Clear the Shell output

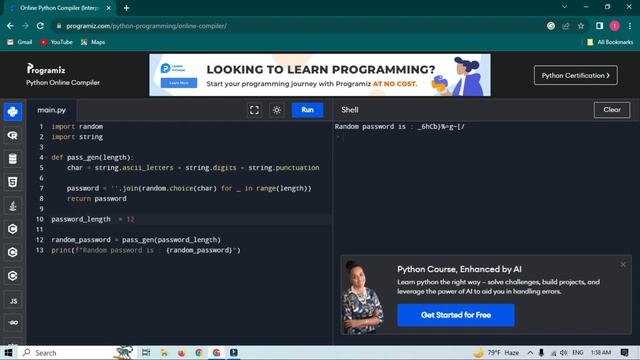[612, 110]
